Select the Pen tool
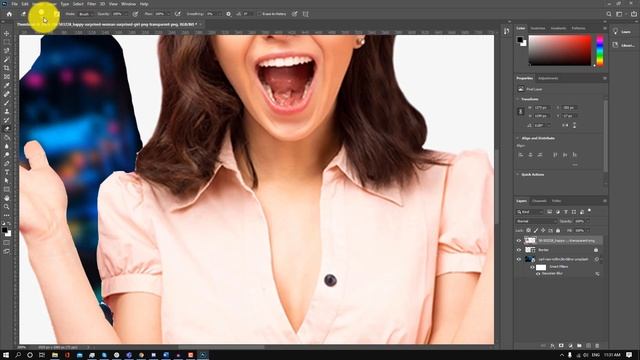This screenshot has width=640, height=360. (7, 163)
